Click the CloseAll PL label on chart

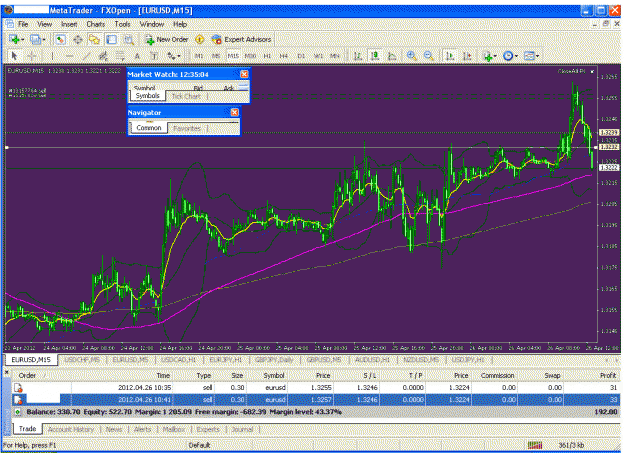(571, 71)
